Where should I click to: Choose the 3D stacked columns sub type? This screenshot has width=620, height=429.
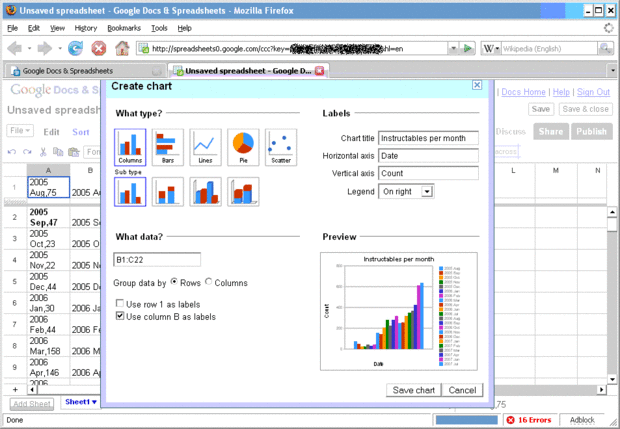pyautogui.click(x=243, y=192)
